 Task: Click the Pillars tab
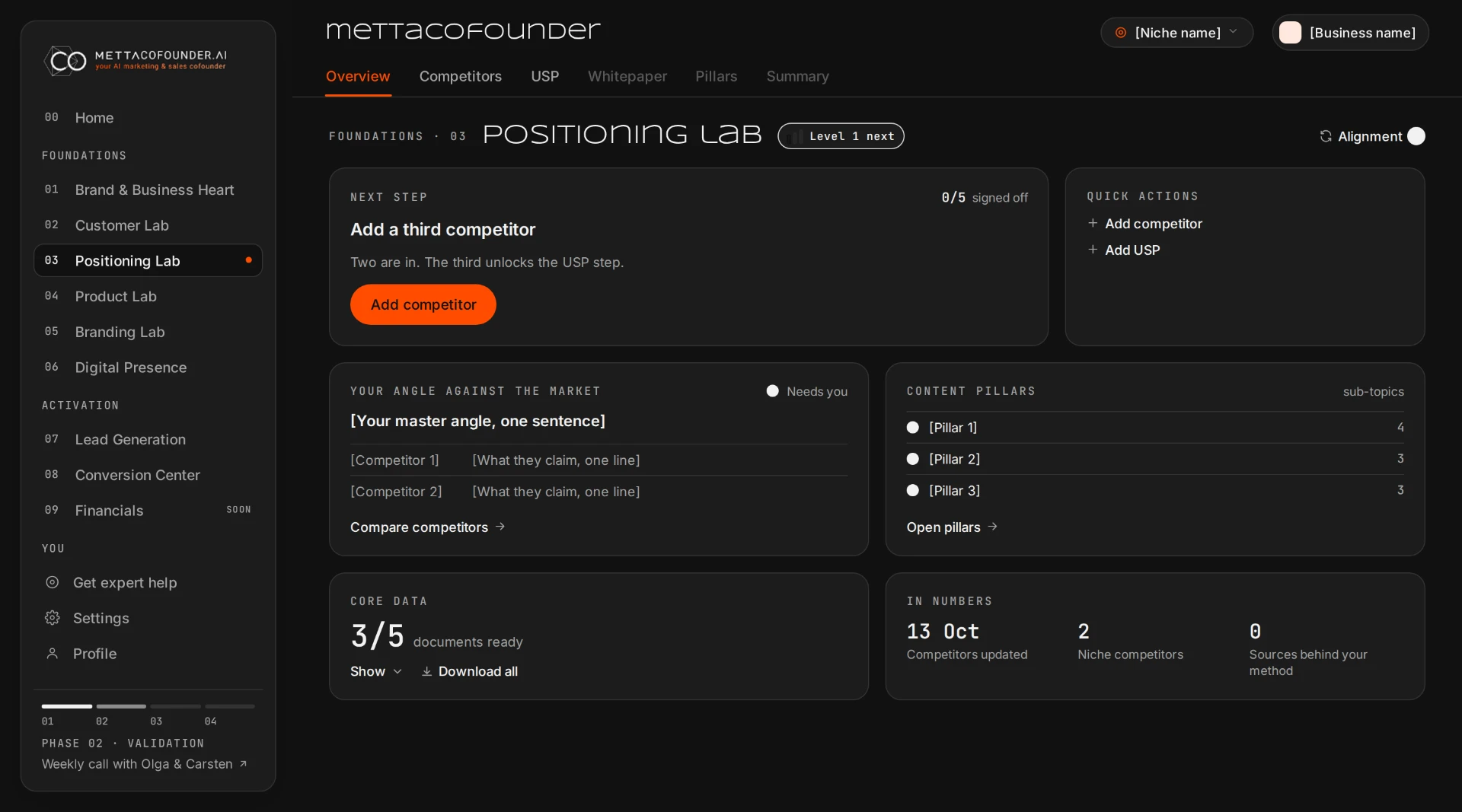point(716,76)
